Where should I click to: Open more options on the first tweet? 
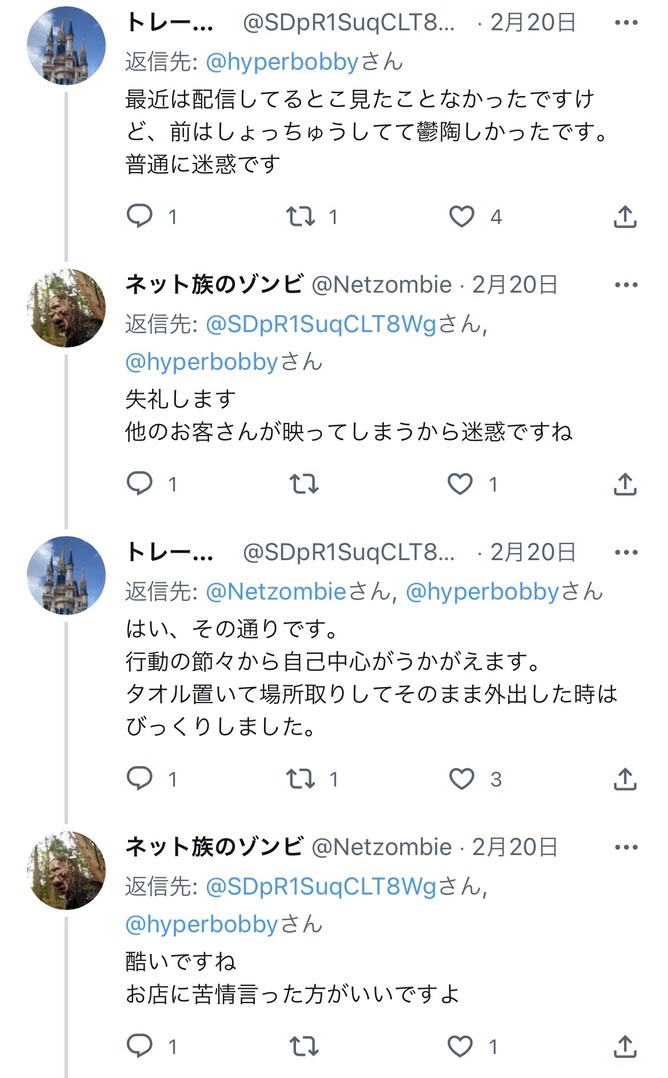[x=626, y=23]
